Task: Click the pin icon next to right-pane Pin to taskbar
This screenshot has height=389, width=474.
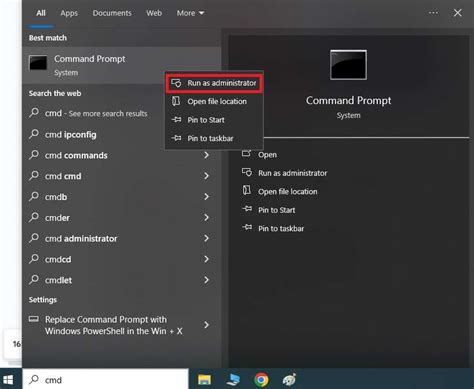Action: pyautogui.click(x=247, y=227)
